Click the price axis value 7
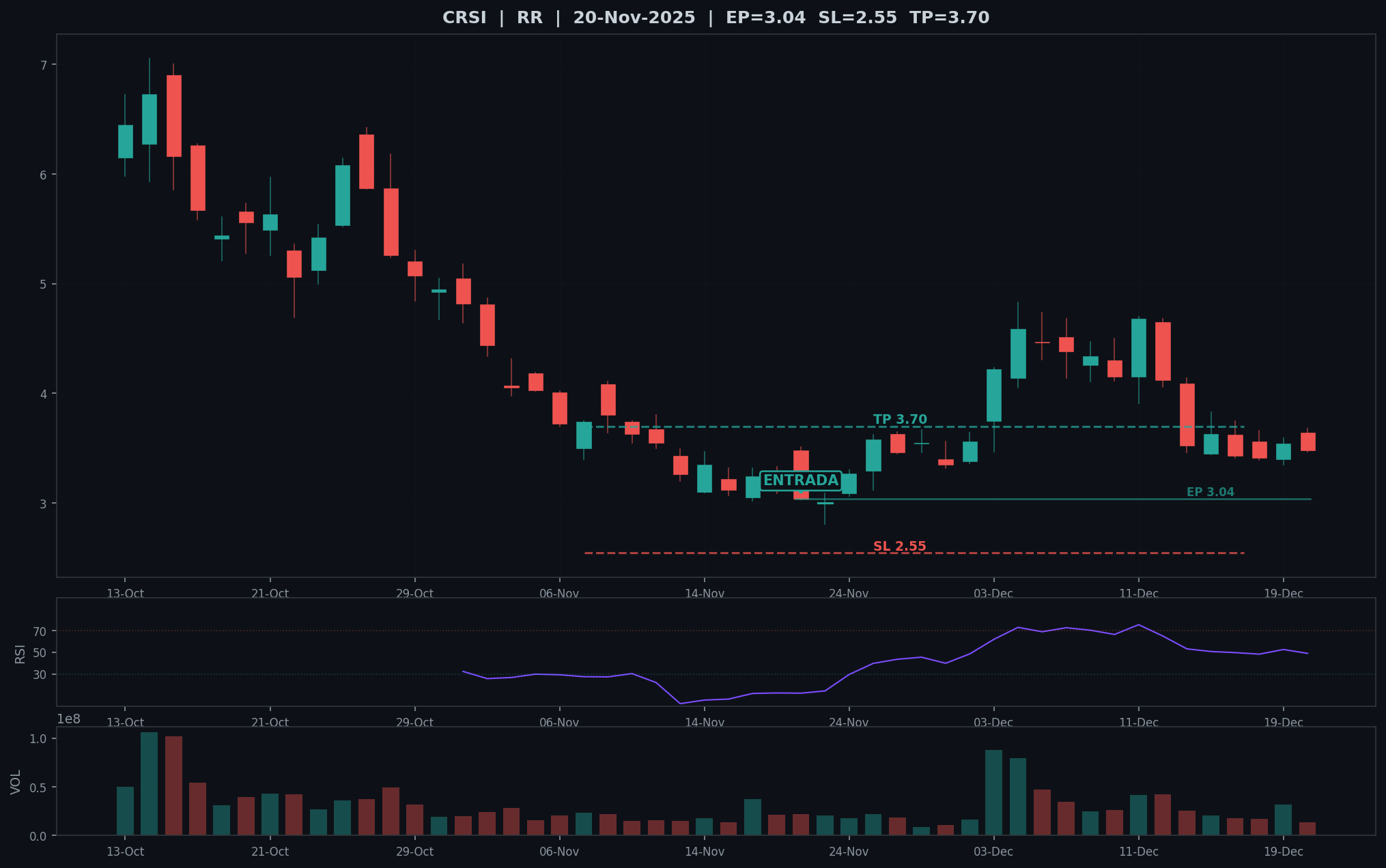 [44, 65]
